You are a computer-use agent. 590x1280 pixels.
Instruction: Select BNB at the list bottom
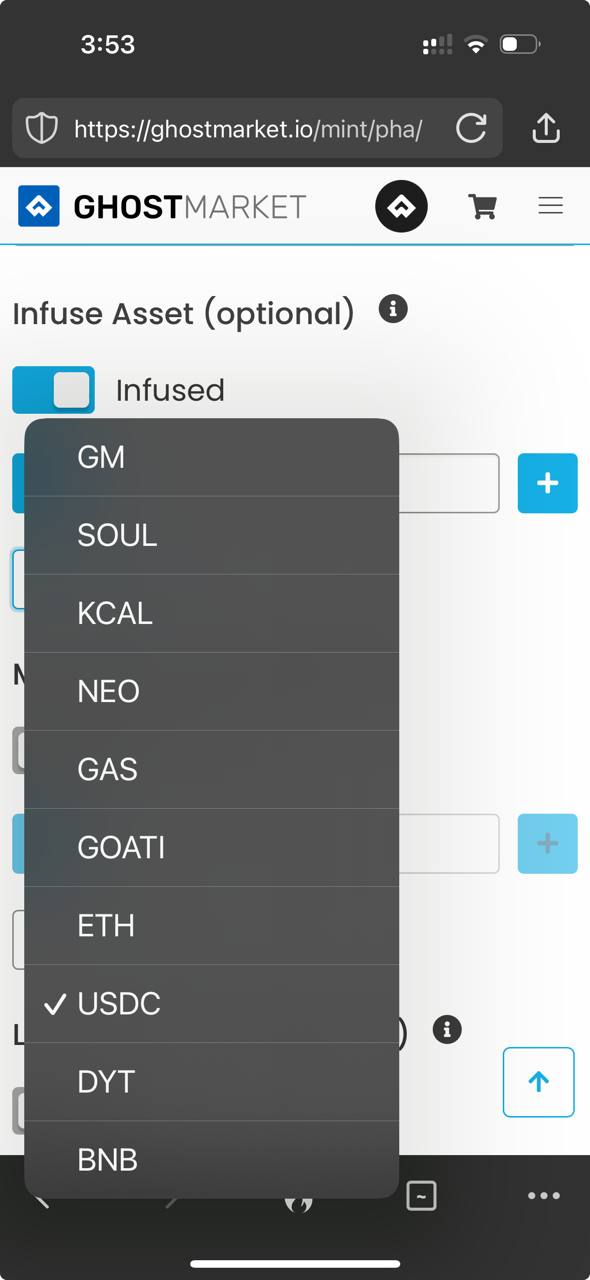click(212, 1160)
